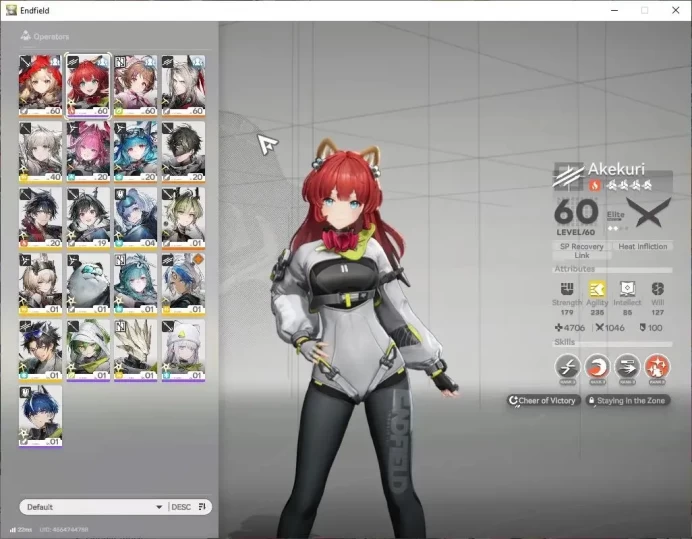
Task: Choose the teal-haired level 01 operator
Action: 135,284
